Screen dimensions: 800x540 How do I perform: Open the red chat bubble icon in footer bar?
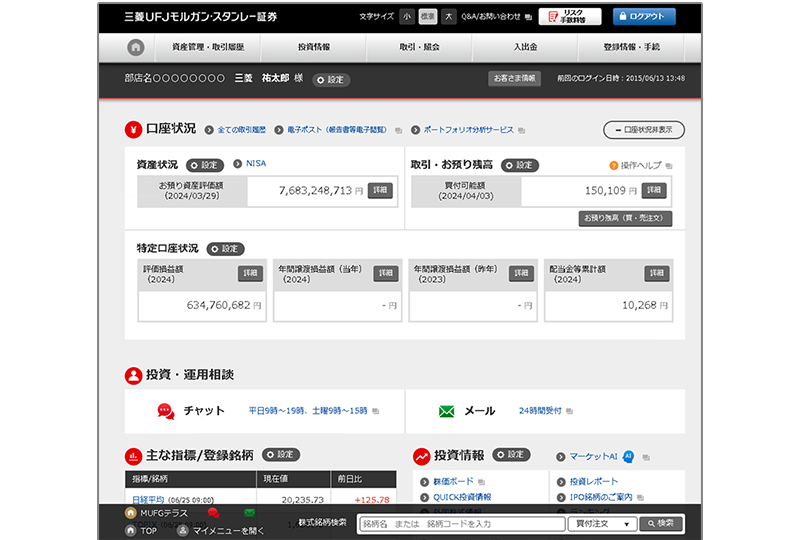pos(213,514)
